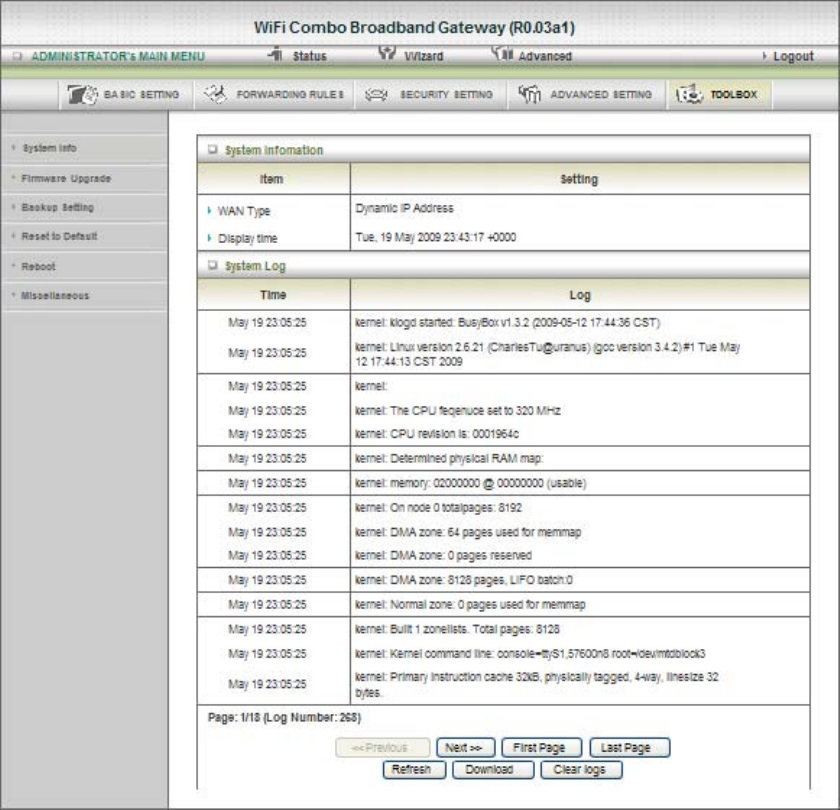Open Backup Setting in the sidebar
The image size is (840, 810).
click(x=57, y=207)
